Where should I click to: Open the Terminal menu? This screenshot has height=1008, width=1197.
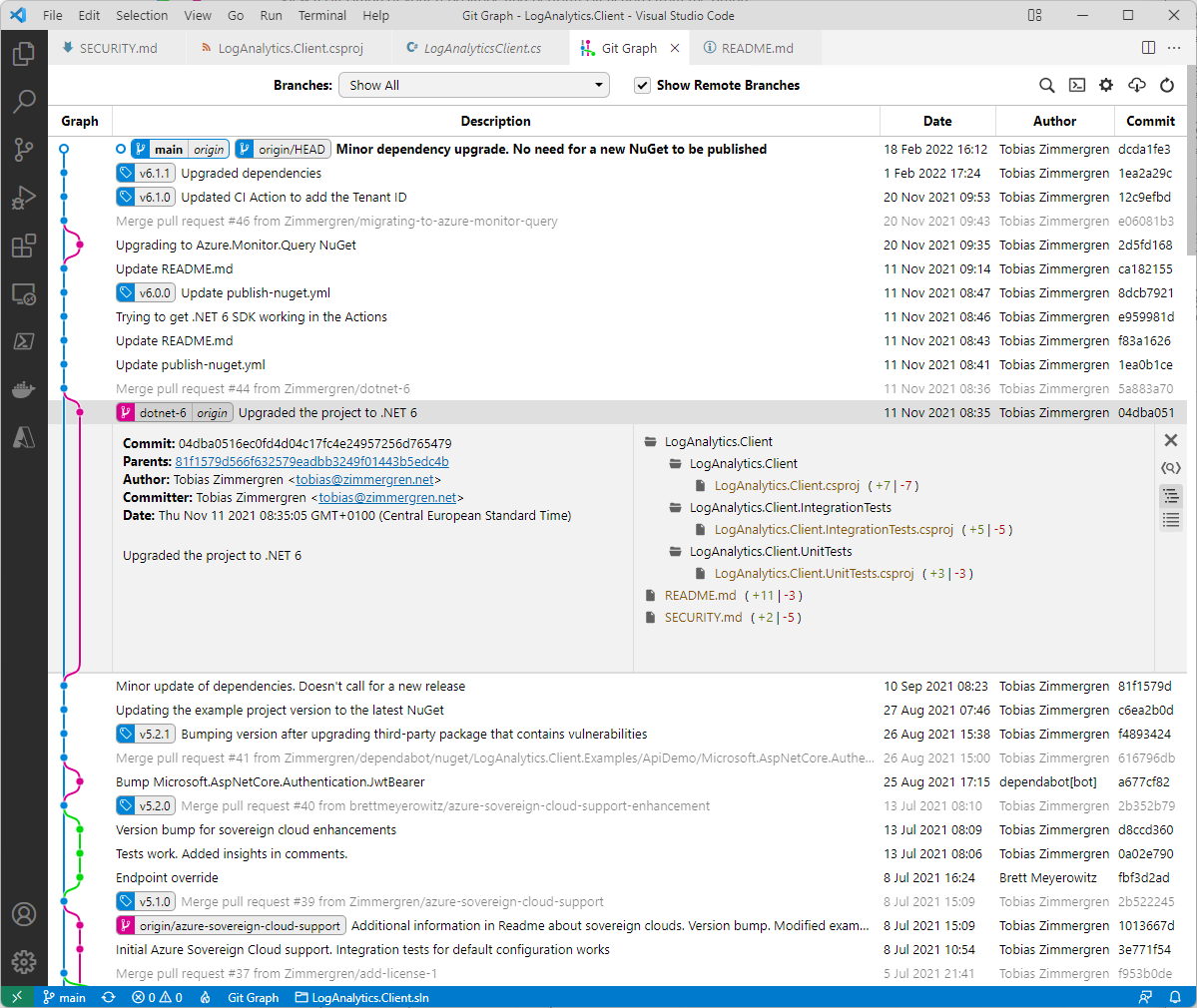pyautogui.click(x=321, y=15)
